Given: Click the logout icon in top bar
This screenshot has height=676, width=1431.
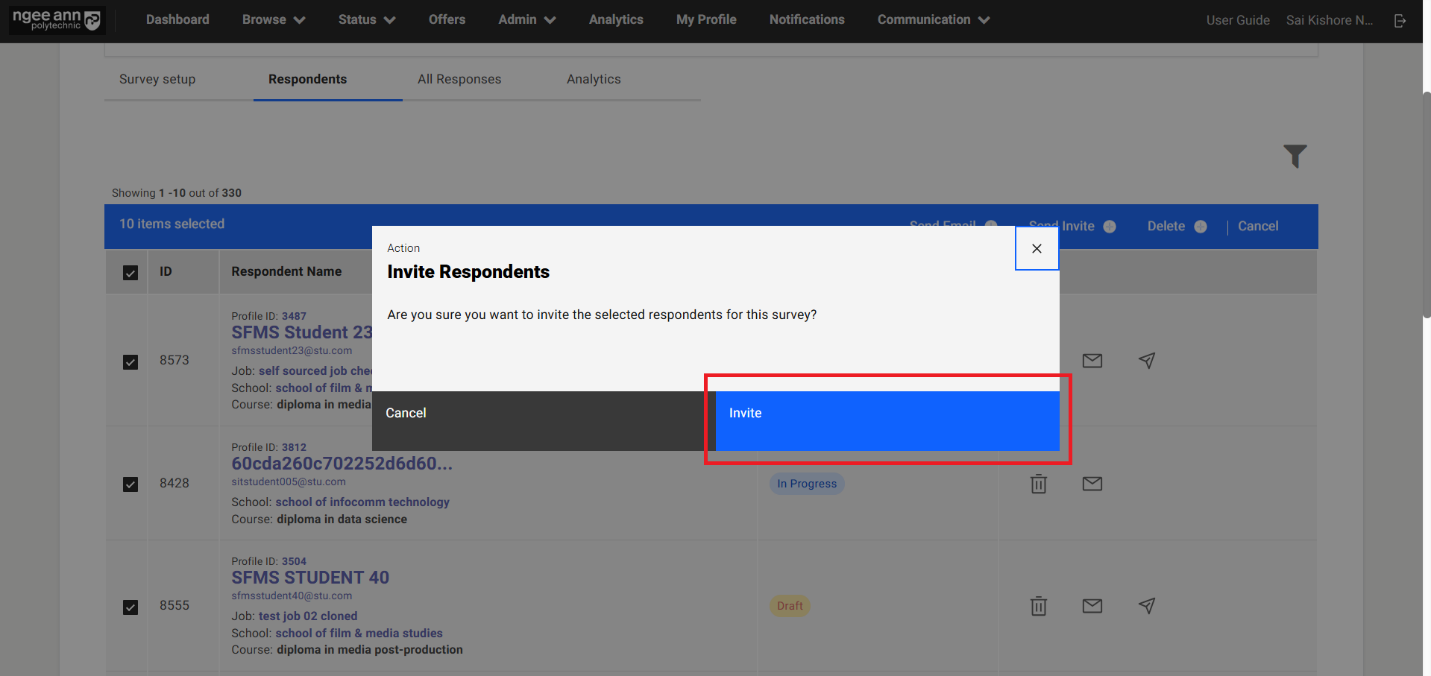Looking at the screenshot, I should (1400, 20).
